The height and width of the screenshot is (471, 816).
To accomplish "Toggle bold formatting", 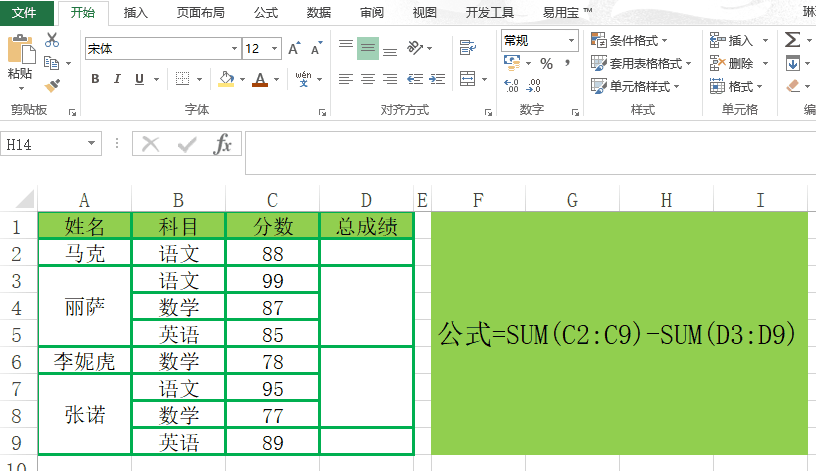I will coord(95,79).
